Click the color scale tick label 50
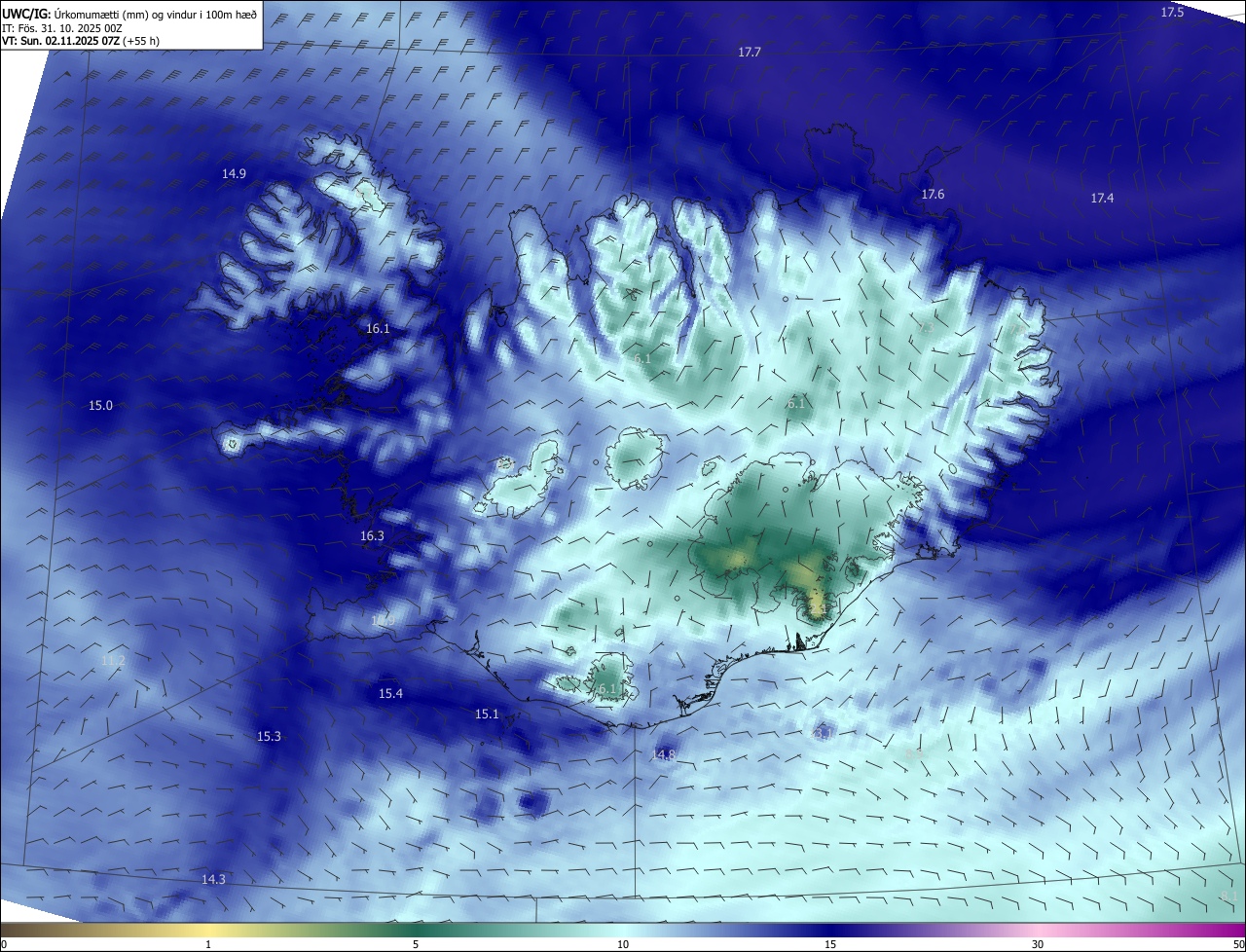 [x=1238, y=945]
